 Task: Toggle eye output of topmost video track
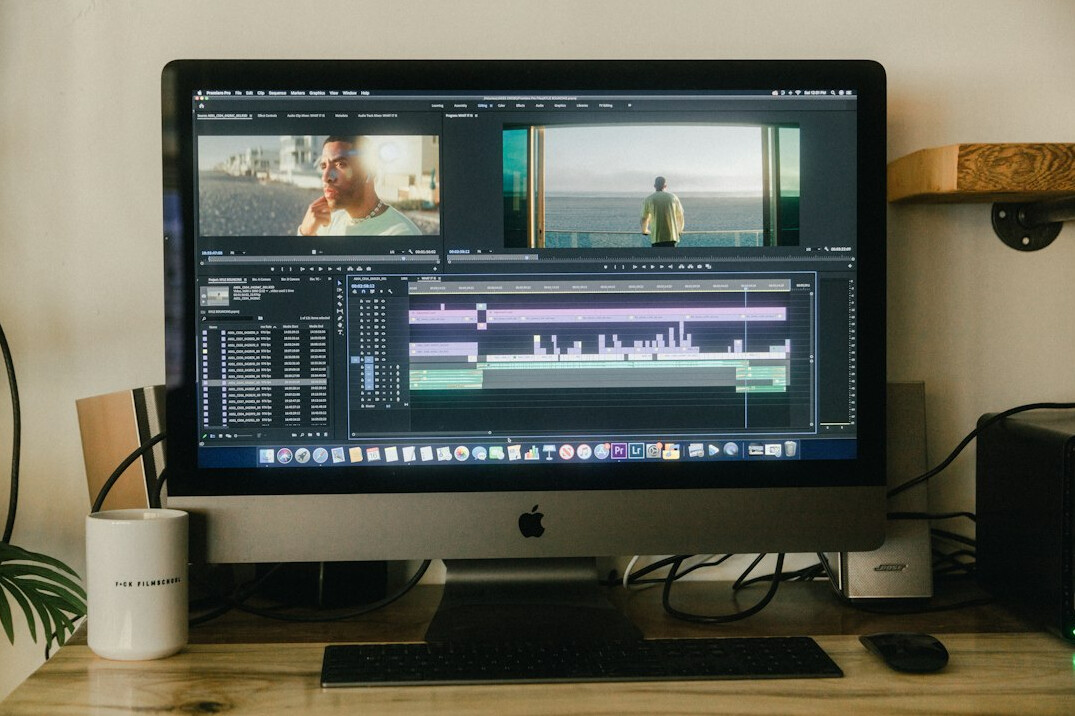click(383, 301)
